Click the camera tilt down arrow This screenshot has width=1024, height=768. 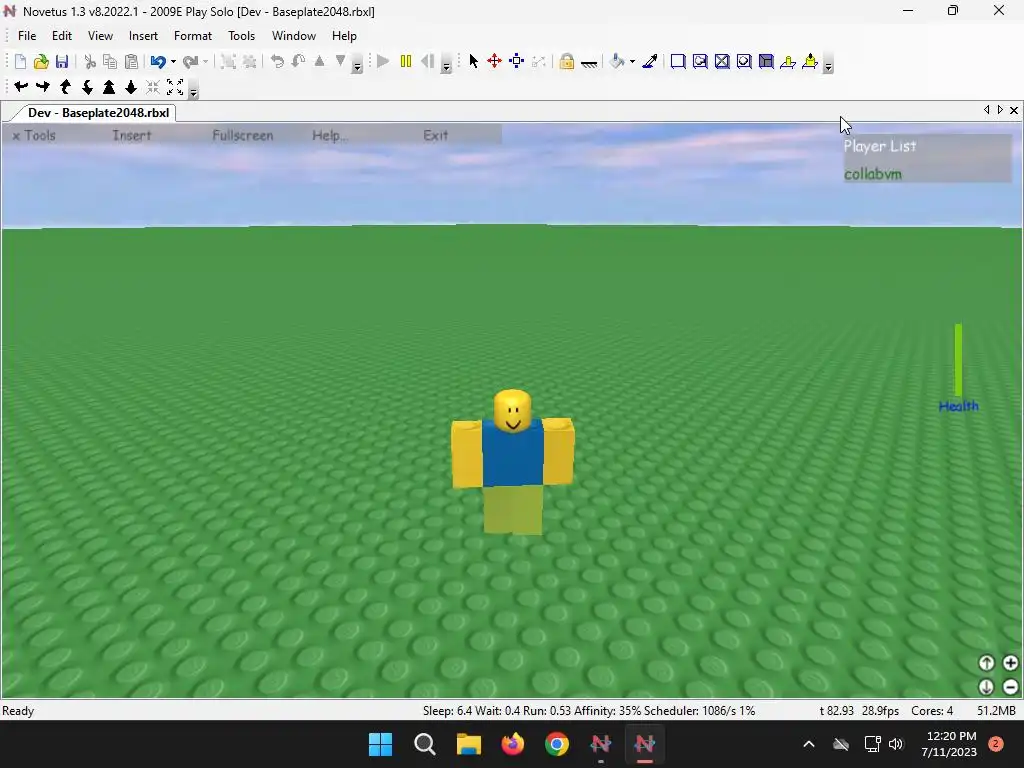pyautogui.click(x=87, y=86)
